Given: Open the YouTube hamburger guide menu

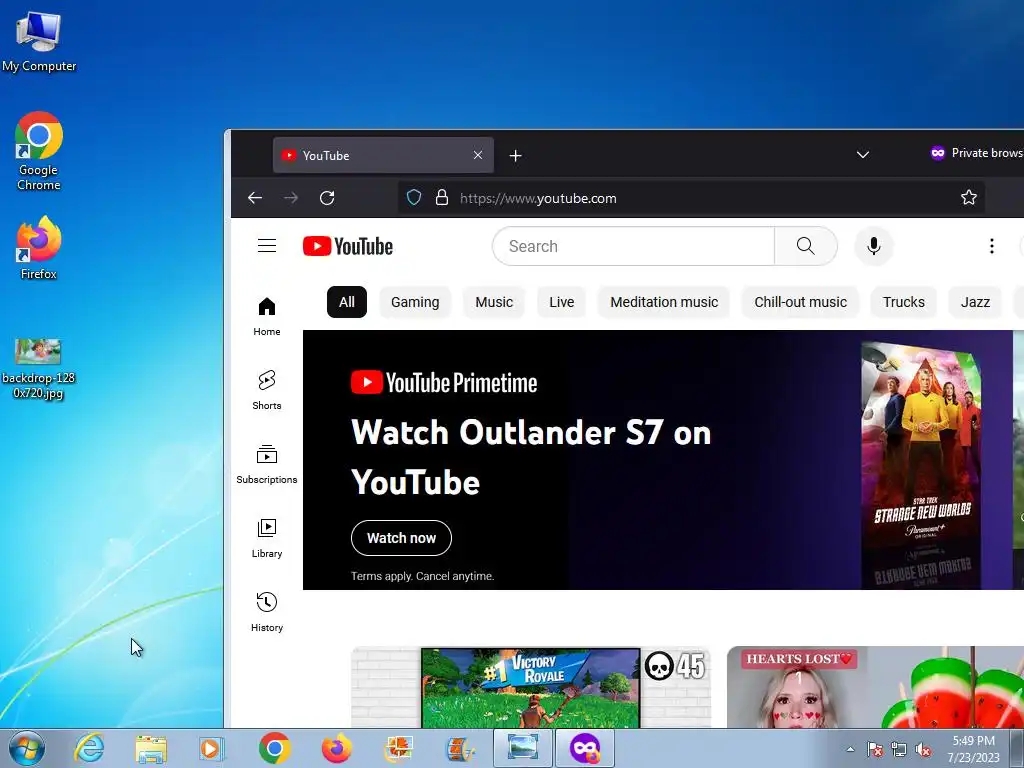Looking at the screenshot, I should coord(266,246).
